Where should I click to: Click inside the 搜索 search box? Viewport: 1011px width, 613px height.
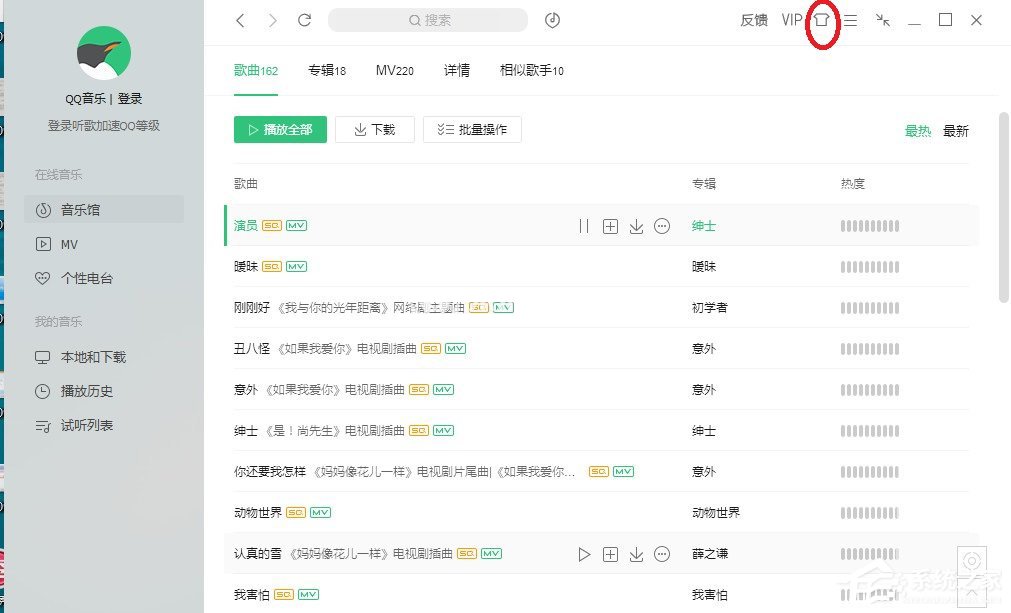[427, 20]
